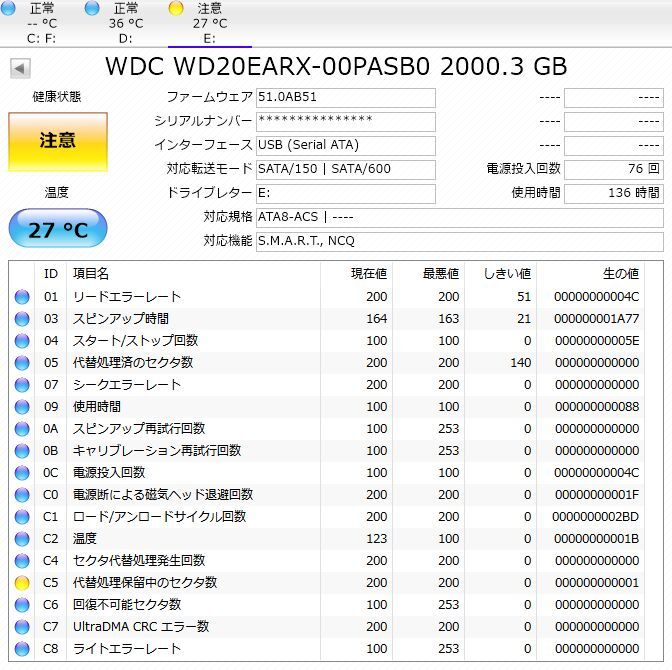Select the キャリブレーション再試行回数 attribute name
The width and height of the screenshot is (672, 670).
(157, 451)
